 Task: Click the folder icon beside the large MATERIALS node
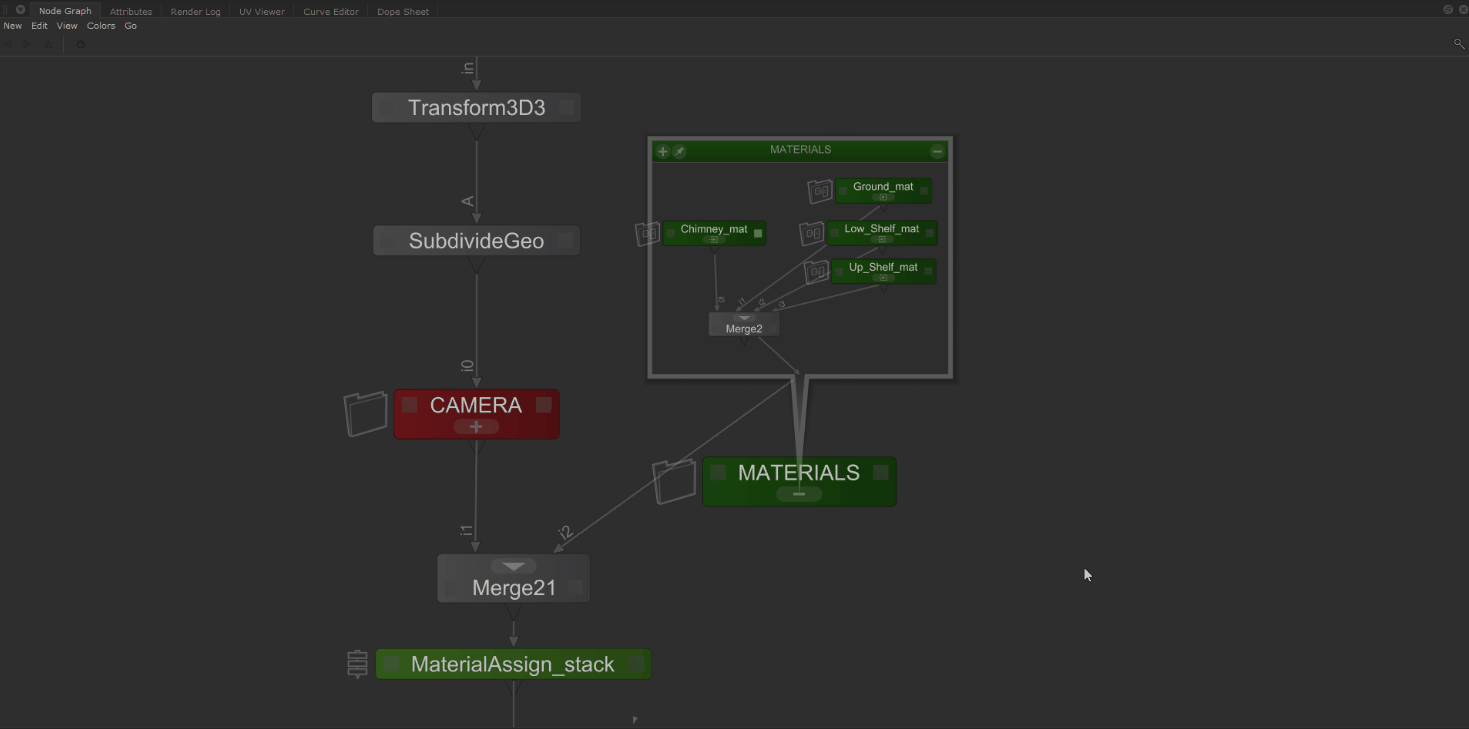pyautogui.click(x=674, y=482)
